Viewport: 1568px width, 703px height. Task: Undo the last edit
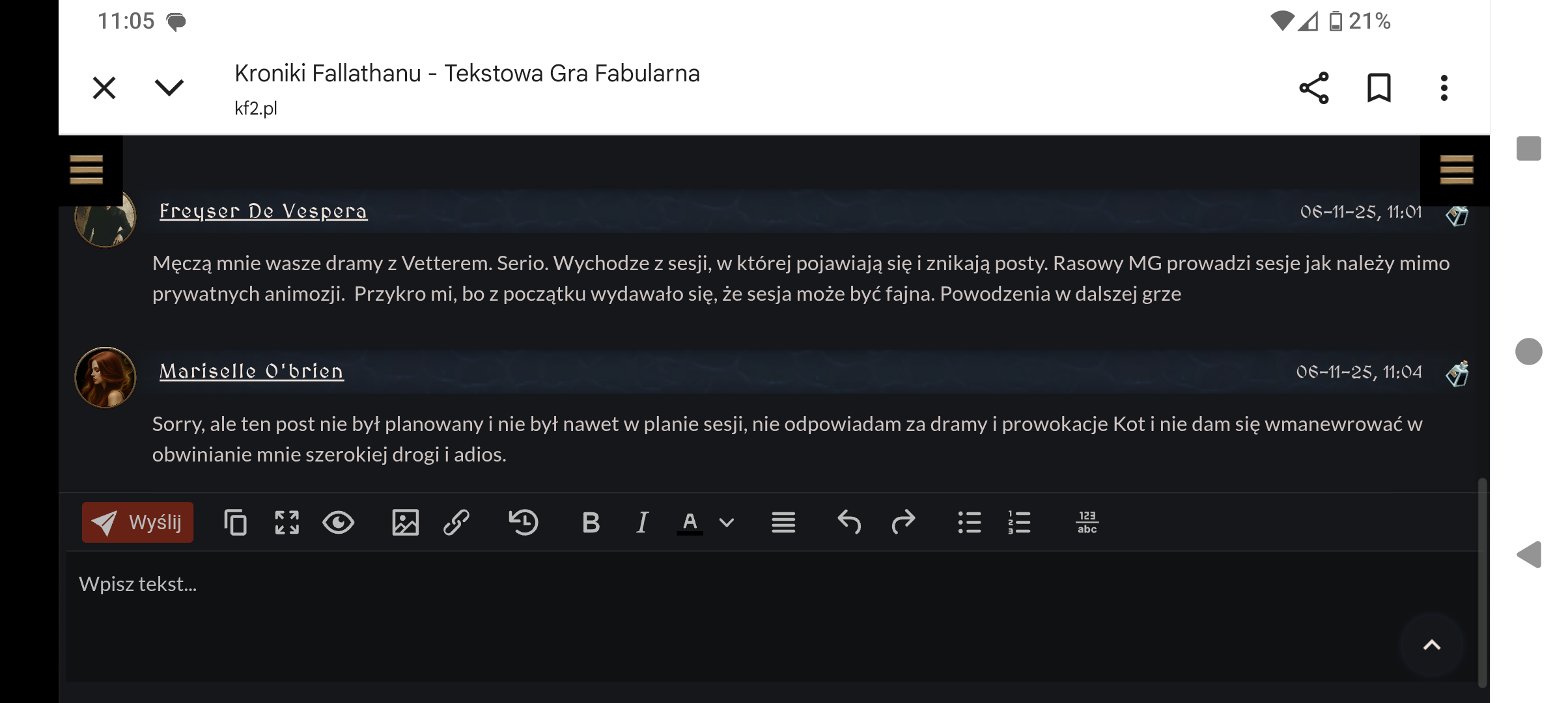point(849,522)
